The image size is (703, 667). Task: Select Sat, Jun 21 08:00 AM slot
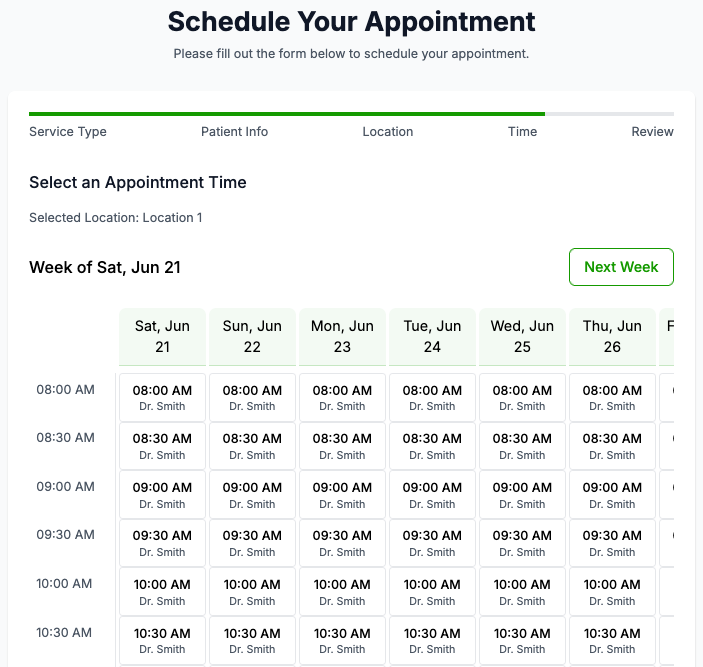click(162, 397)
